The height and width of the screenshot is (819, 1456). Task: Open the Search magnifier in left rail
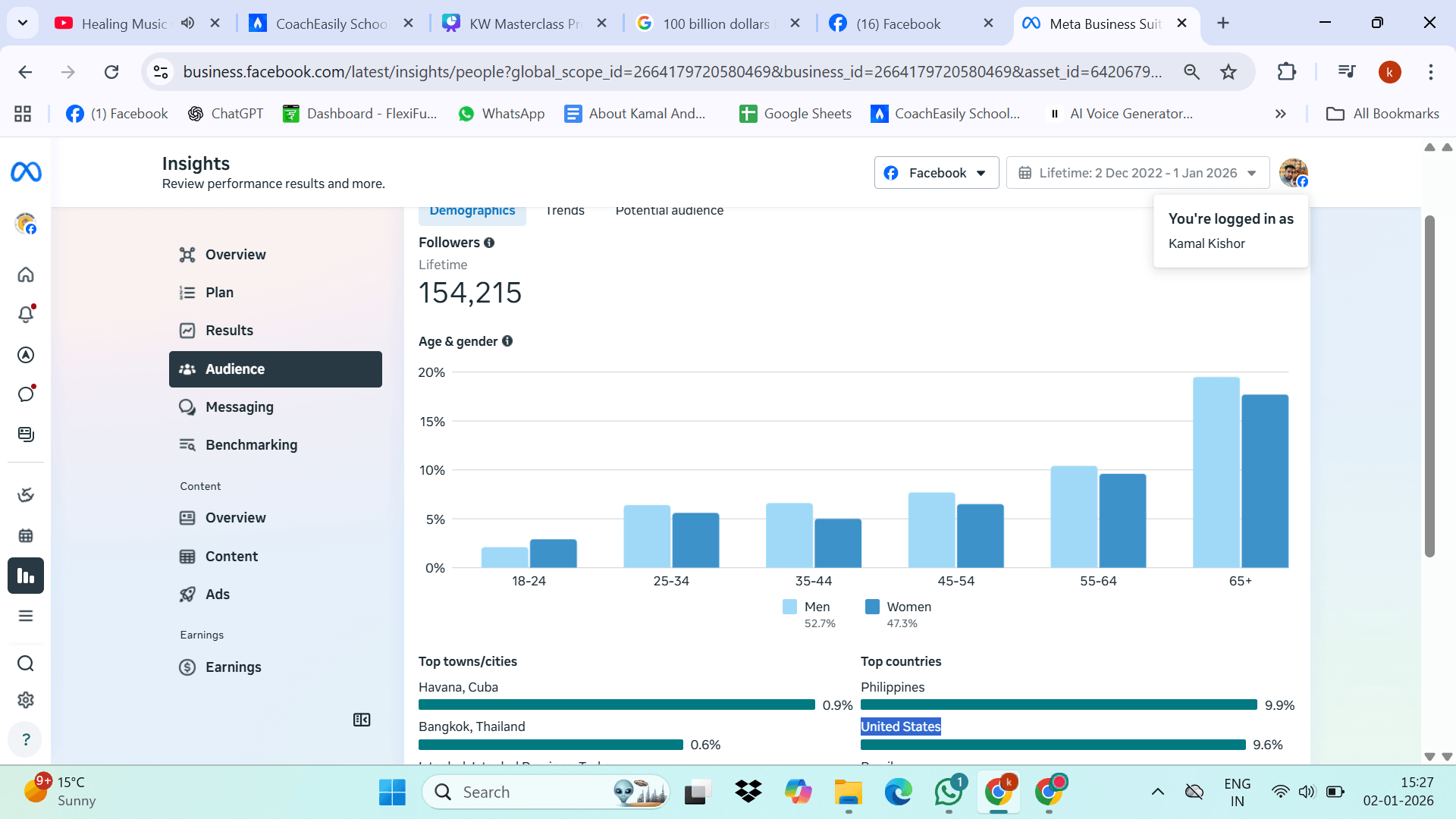pyautogui.click(x=26, y=664)
